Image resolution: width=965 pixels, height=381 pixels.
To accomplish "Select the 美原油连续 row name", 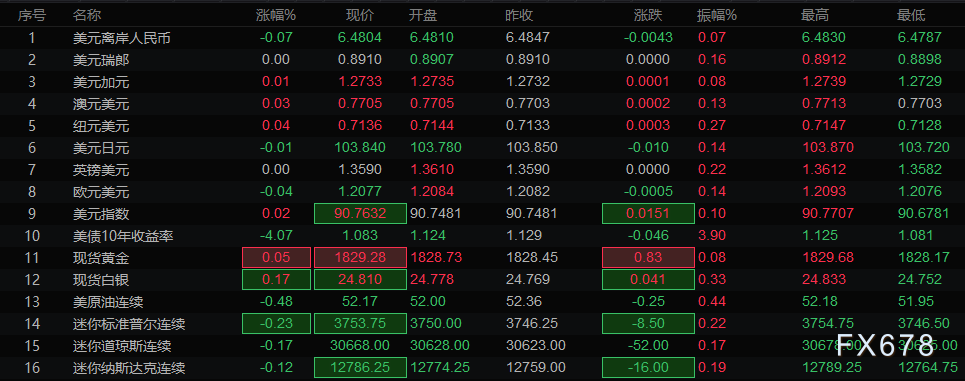I will click(108, 302).
